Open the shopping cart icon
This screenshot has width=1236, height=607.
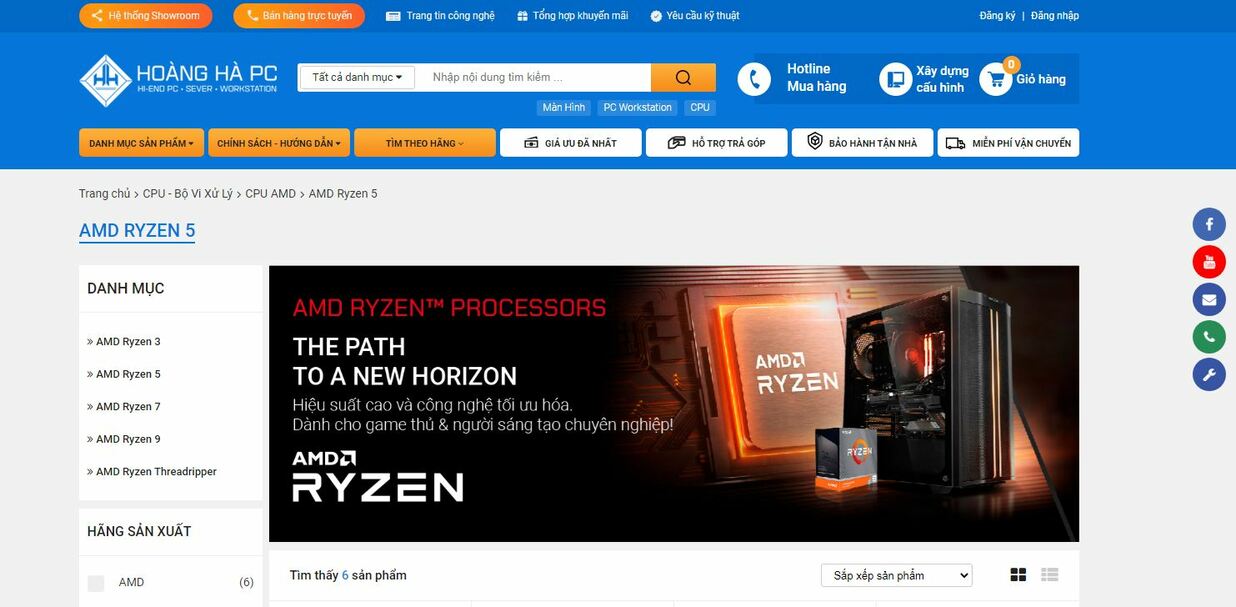tap(995, 79)
